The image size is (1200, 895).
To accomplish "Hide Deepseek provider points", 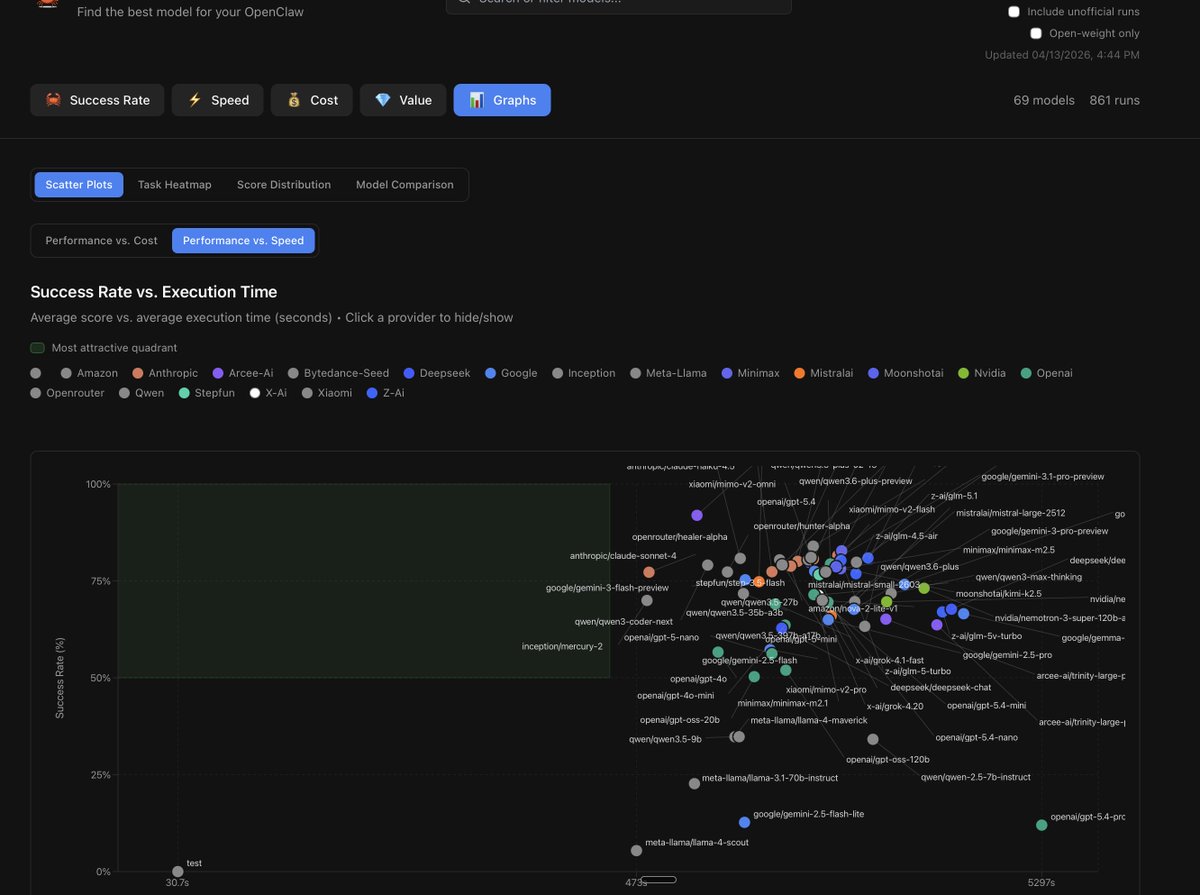I will [436, 373].
